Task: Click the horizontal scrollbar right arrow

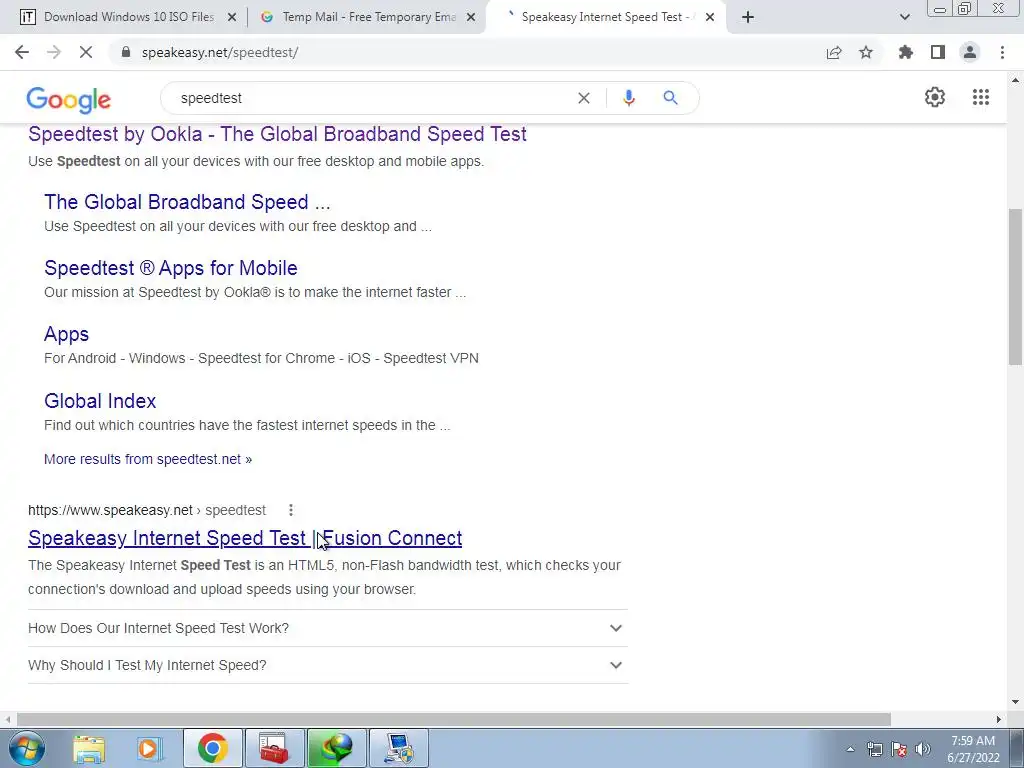Action: point(999,719)
